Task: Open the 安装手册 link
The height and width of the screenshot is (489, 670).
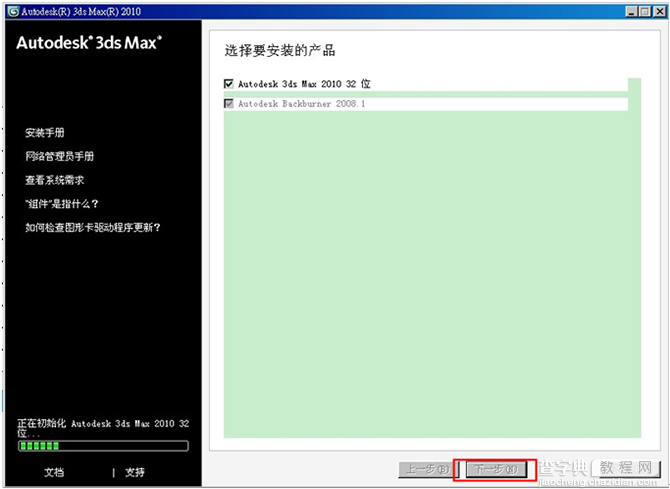Action: tap(45, 133)
